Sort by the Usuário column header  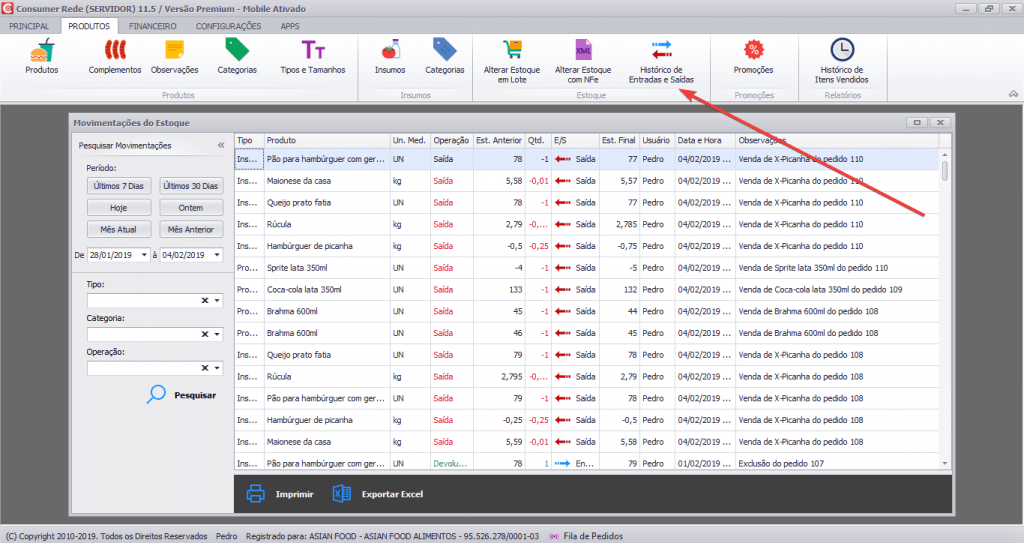(656, 140)
